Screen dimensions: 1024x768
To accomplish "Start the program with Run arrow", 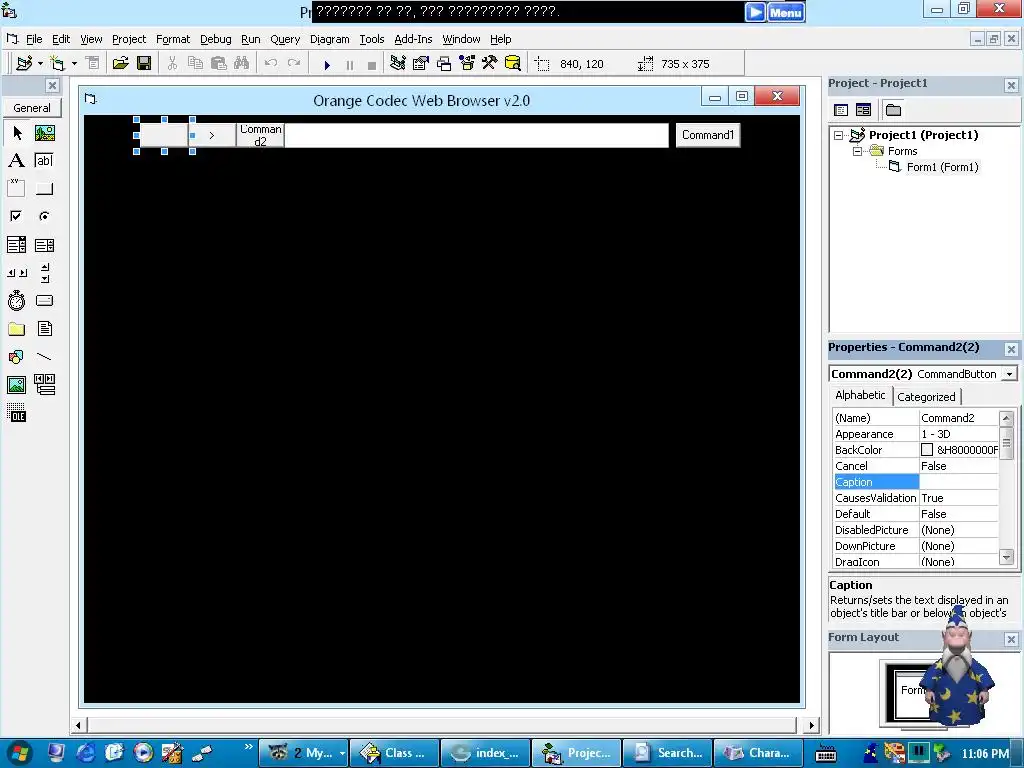I will 327,65.
